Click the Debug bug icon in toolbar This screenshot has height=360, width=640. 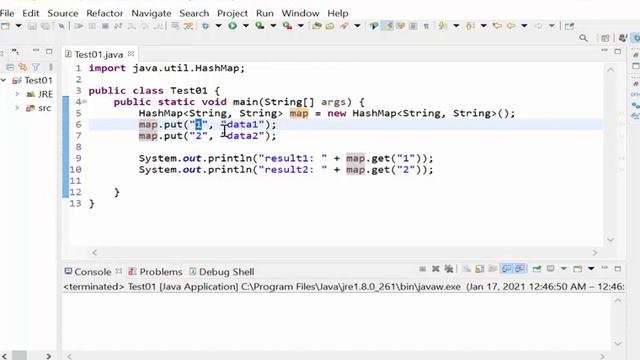[x=205, y=26]
